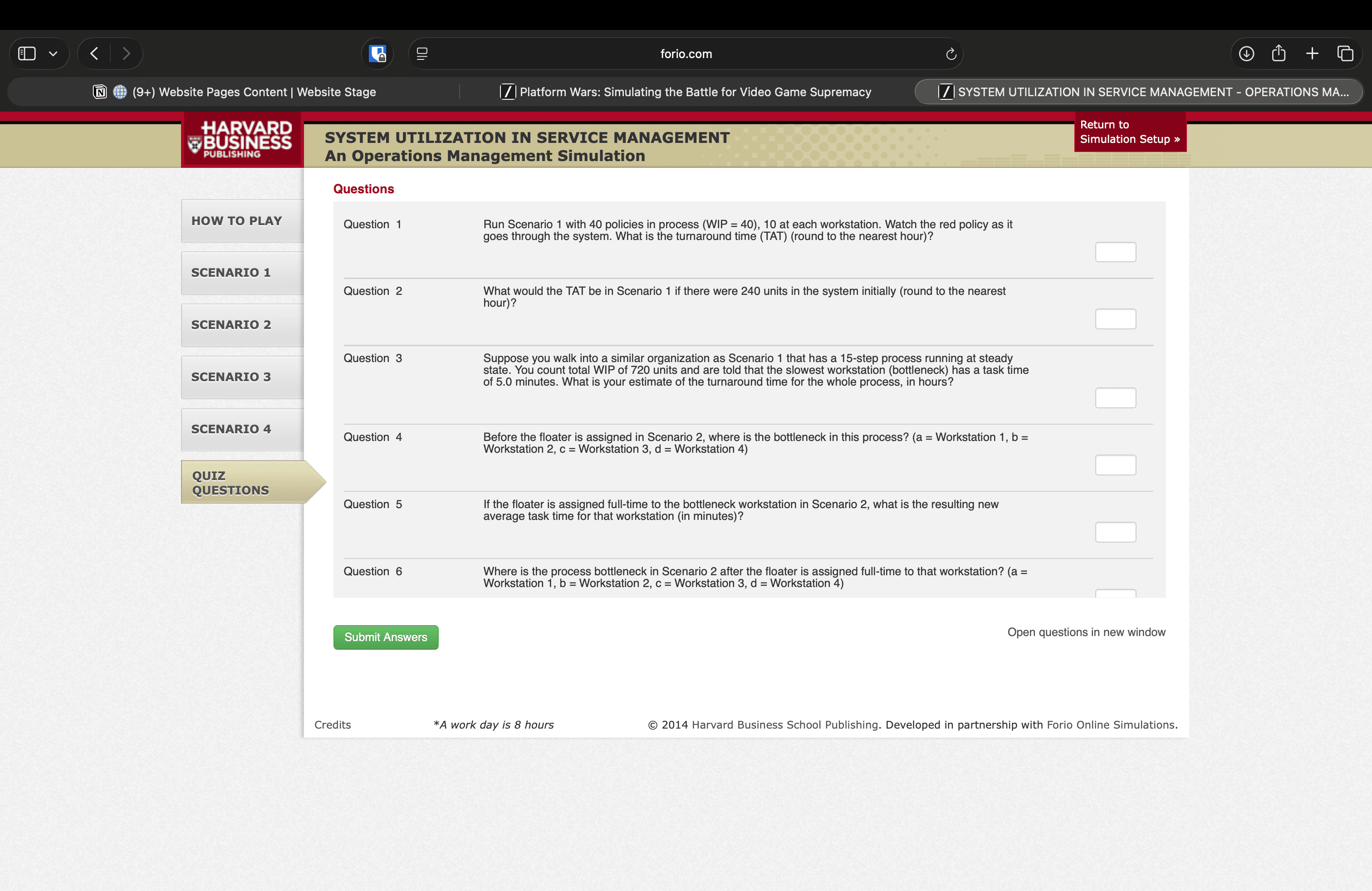The height and width of the screenshot is (891, 1372).
Task: Click Return to Simulation Setup
Action: (1129, 132)
